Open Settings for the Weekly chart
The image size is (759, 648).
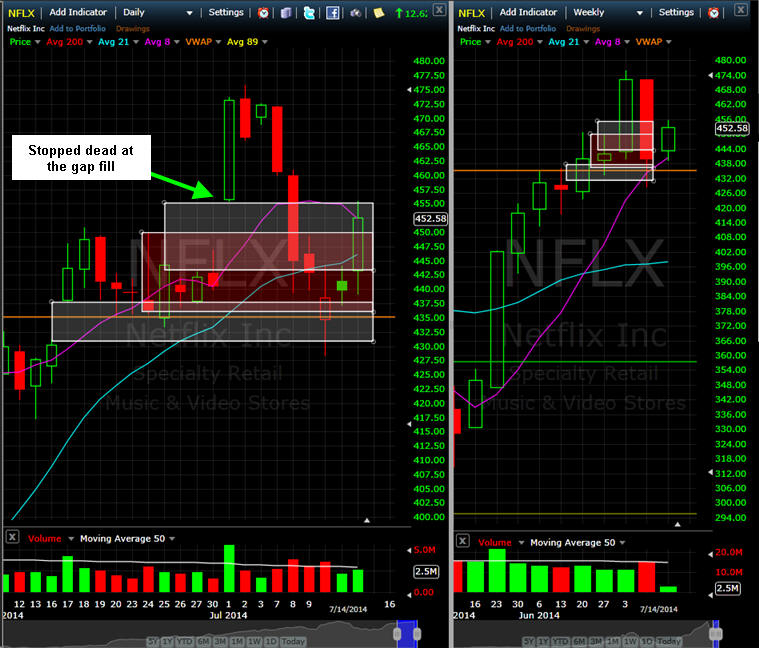tap(676, 12)
